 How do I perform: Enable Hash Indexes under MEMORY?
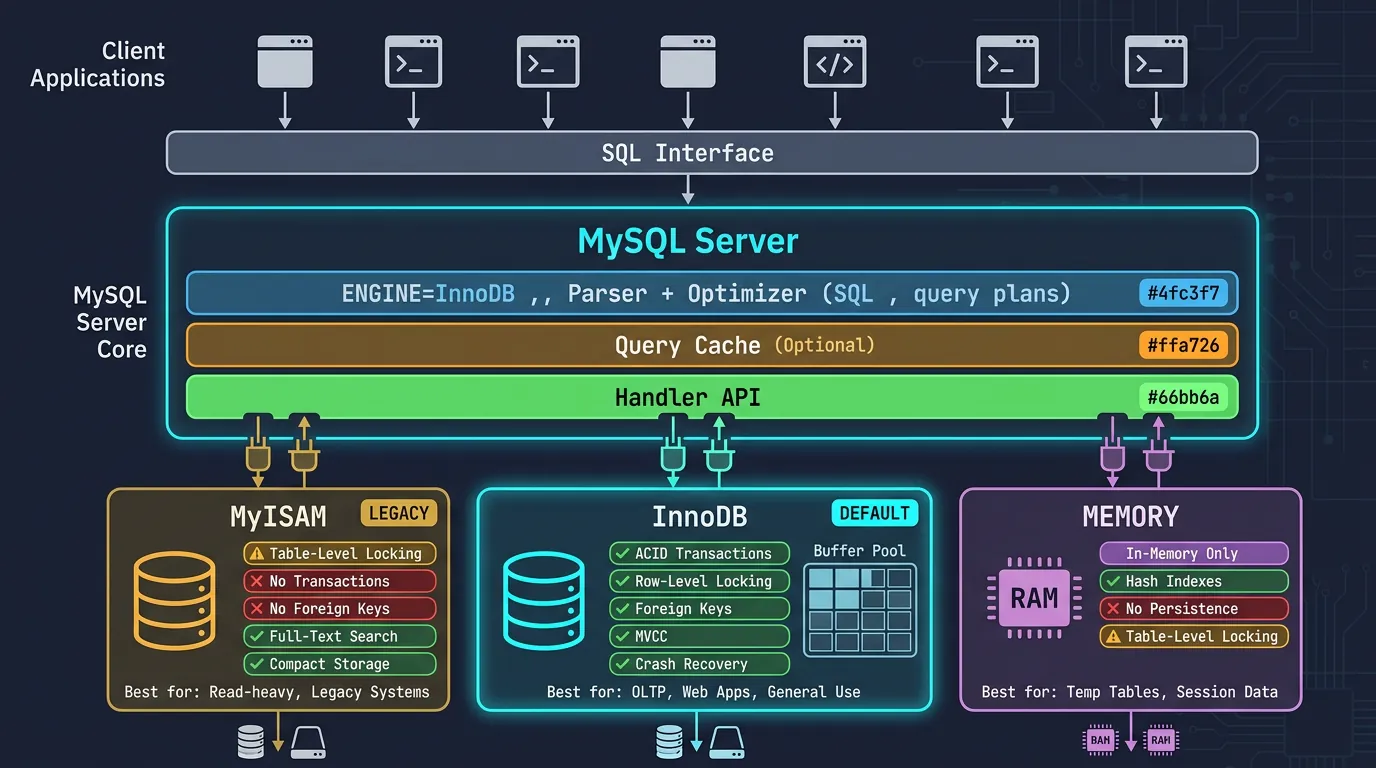click(x=1194, y=581)
